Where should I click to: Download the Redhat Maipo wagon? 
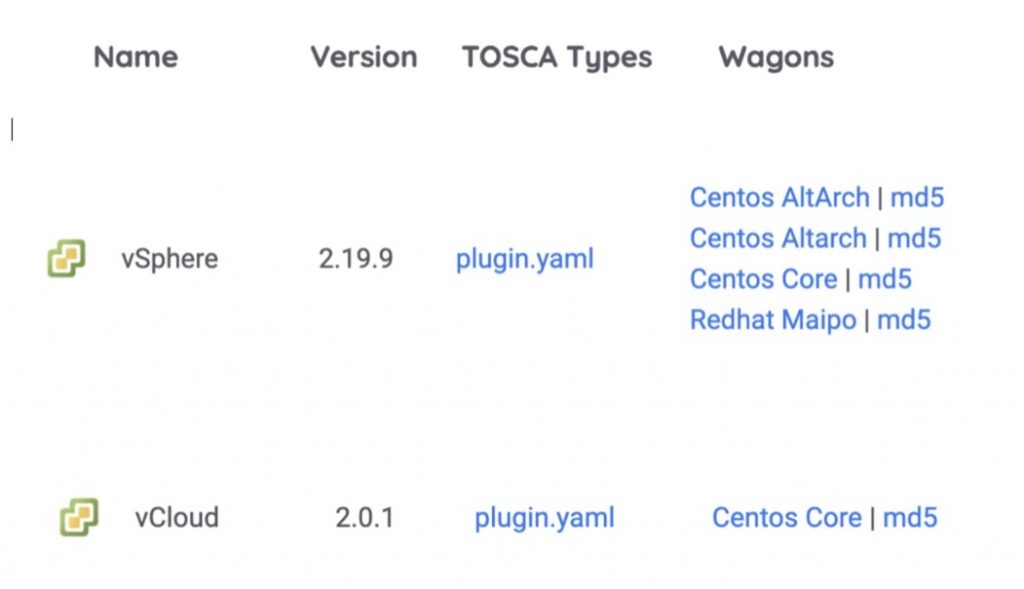(x=773, y=320)
